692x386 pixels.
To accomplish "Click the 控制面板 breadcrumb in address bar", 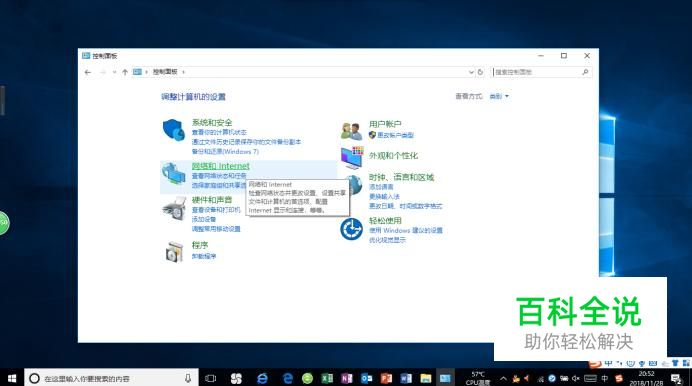I will 165,72.
